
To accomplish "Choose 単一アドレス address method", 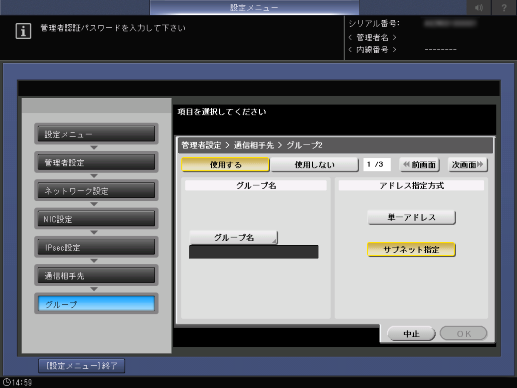I will [x=411, y=217].
